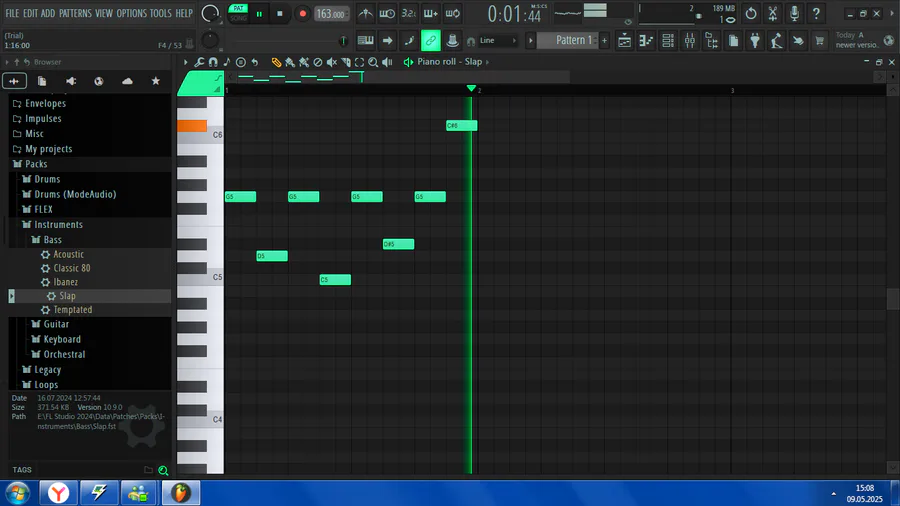Open piano roll options menu arrow
Screen dimensions: 900x506
[185, 62]
